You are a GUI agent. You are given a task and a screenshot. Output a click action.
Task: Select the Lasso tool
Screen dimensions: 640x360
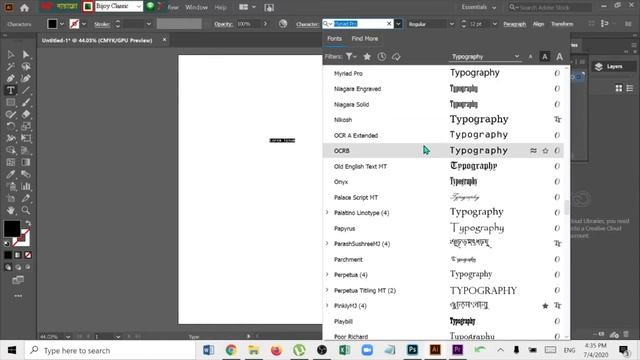click(26, 66)
